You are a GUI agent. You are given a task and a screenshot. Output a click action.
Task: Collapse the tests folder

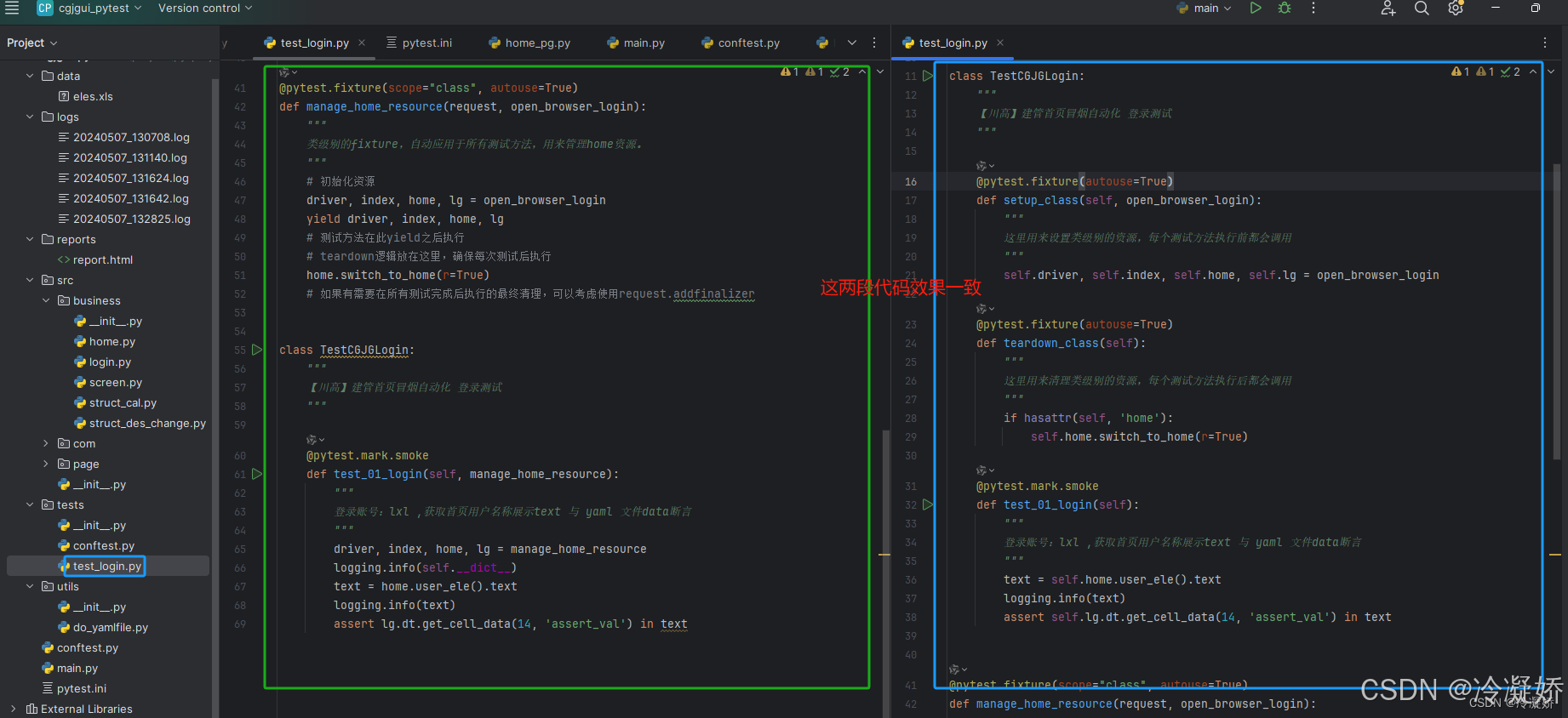pyautogui.click(x=30, y=504)
